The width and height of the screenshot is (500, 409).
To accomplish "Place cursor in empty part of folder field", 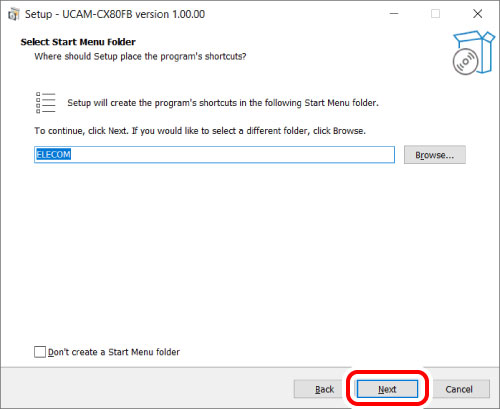I will click(233, 154).
